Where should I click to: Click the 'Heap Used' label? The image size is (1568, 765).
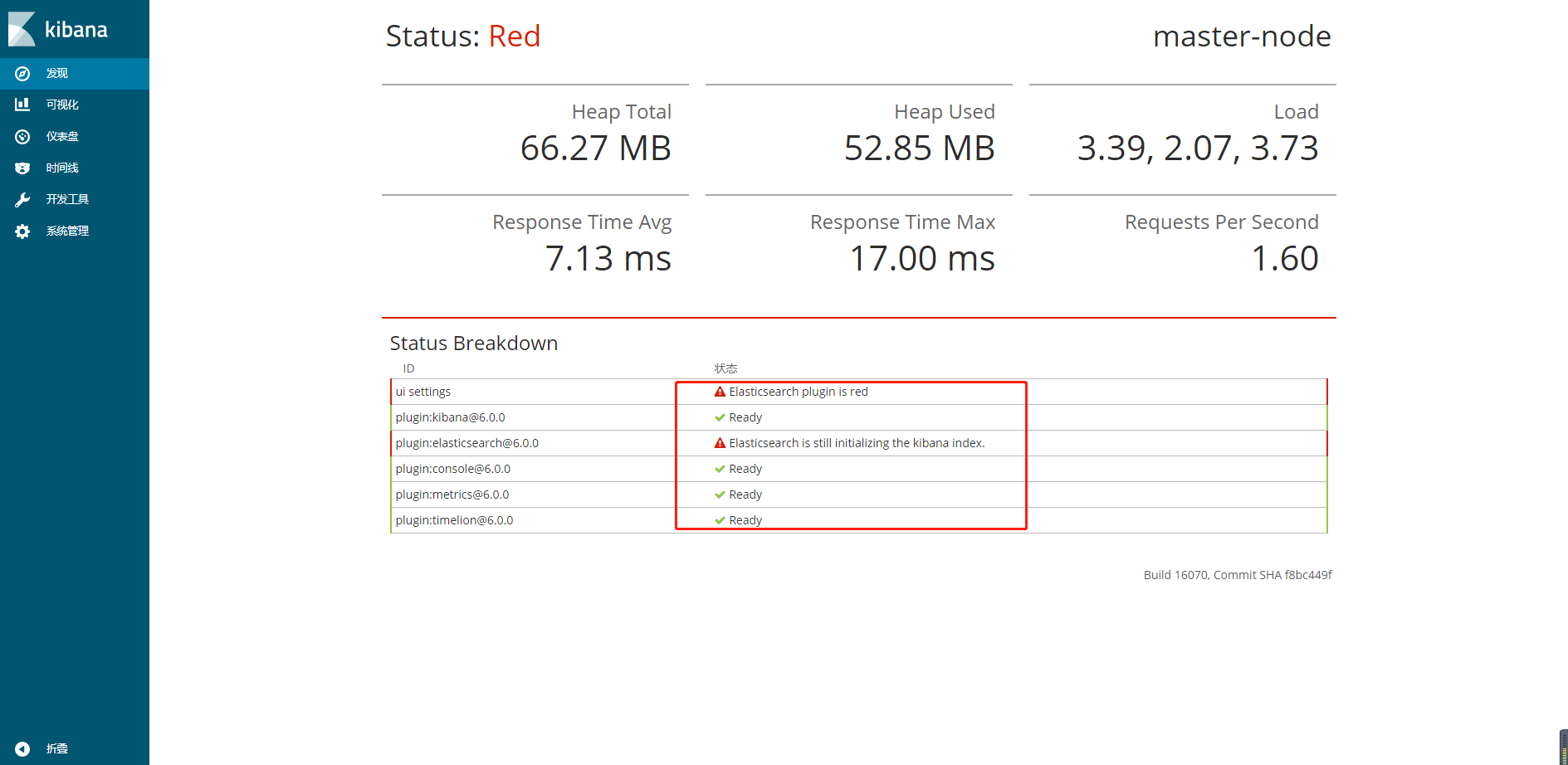[x=945, y=112]
